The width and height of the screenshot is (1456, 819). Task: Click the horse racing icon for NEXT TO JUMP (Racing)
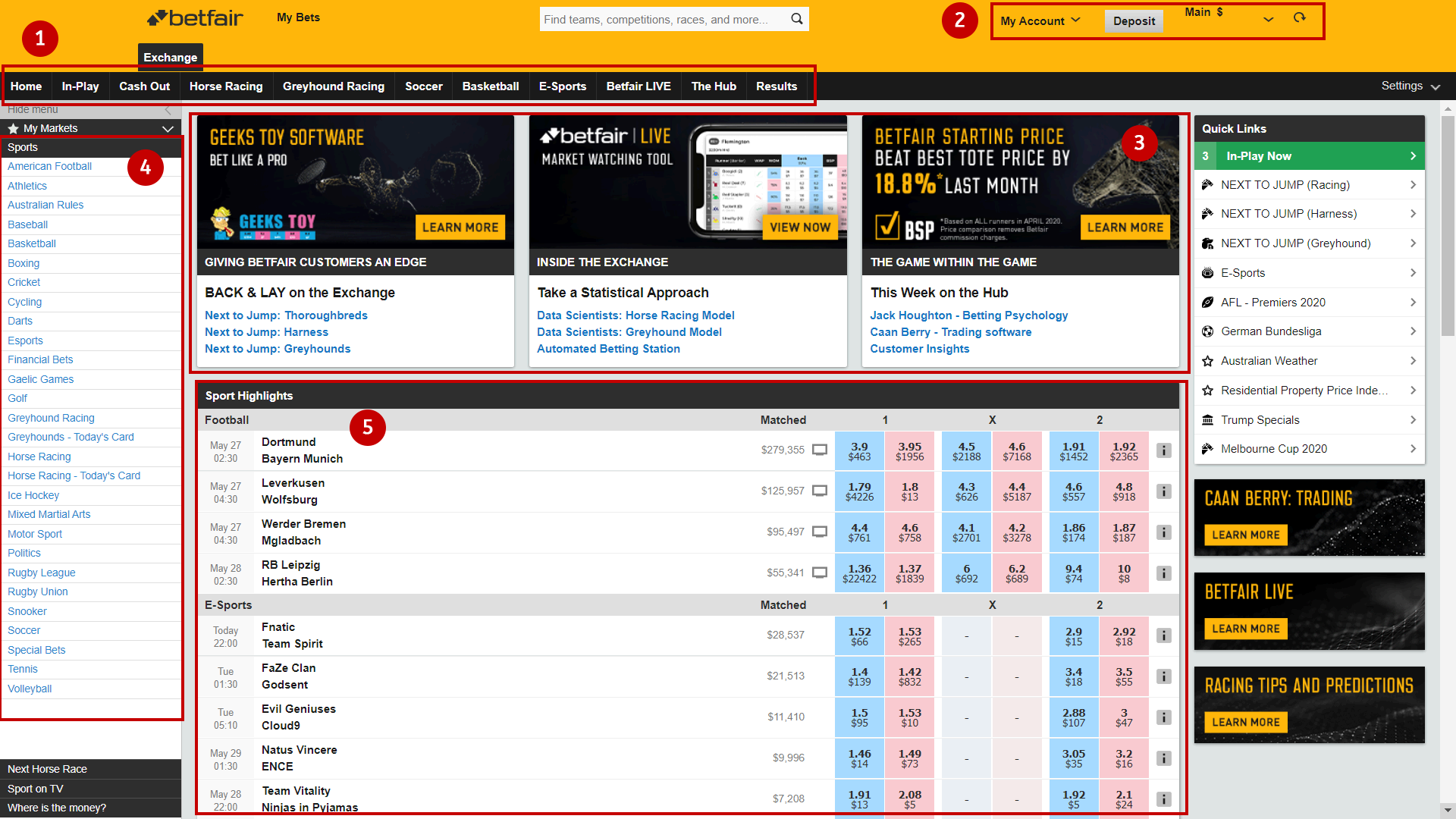tap(1207, 184)
